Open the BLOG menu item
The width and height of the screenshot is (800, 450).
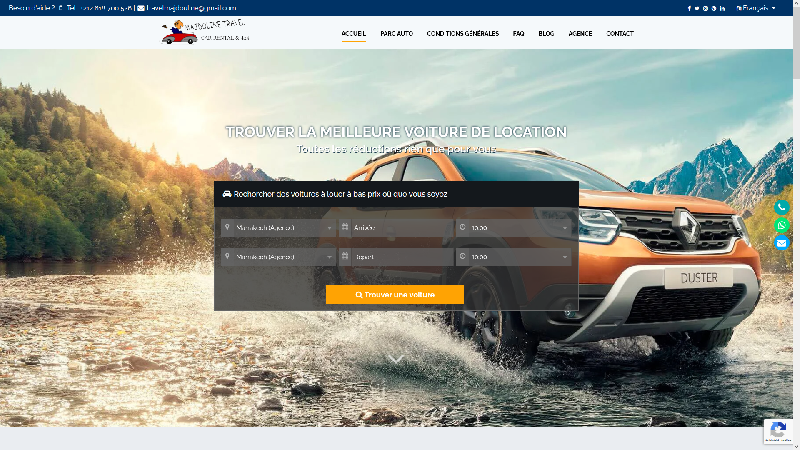[546, 34]
